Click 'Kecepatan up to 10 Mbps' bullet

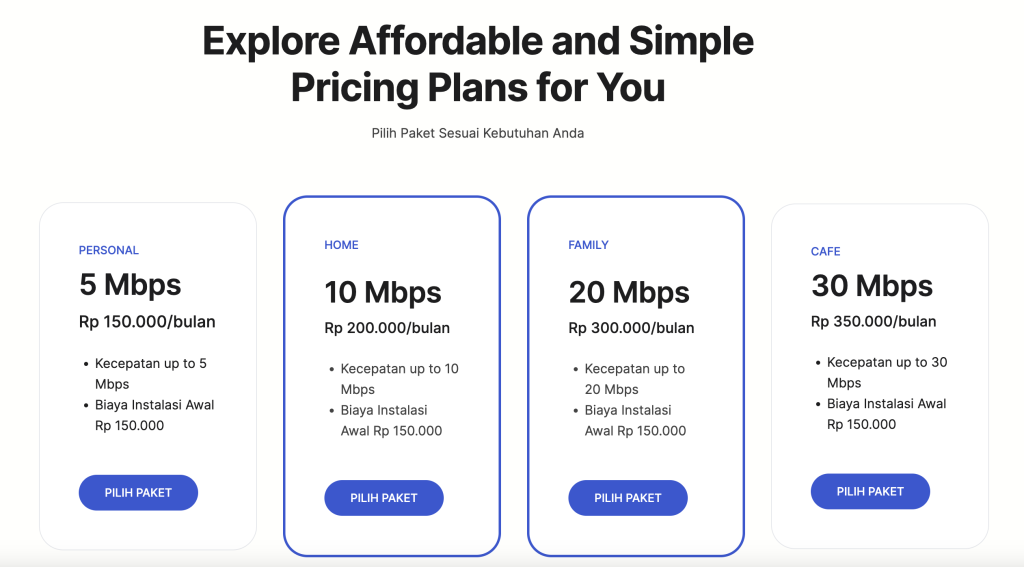pos(399,379)
